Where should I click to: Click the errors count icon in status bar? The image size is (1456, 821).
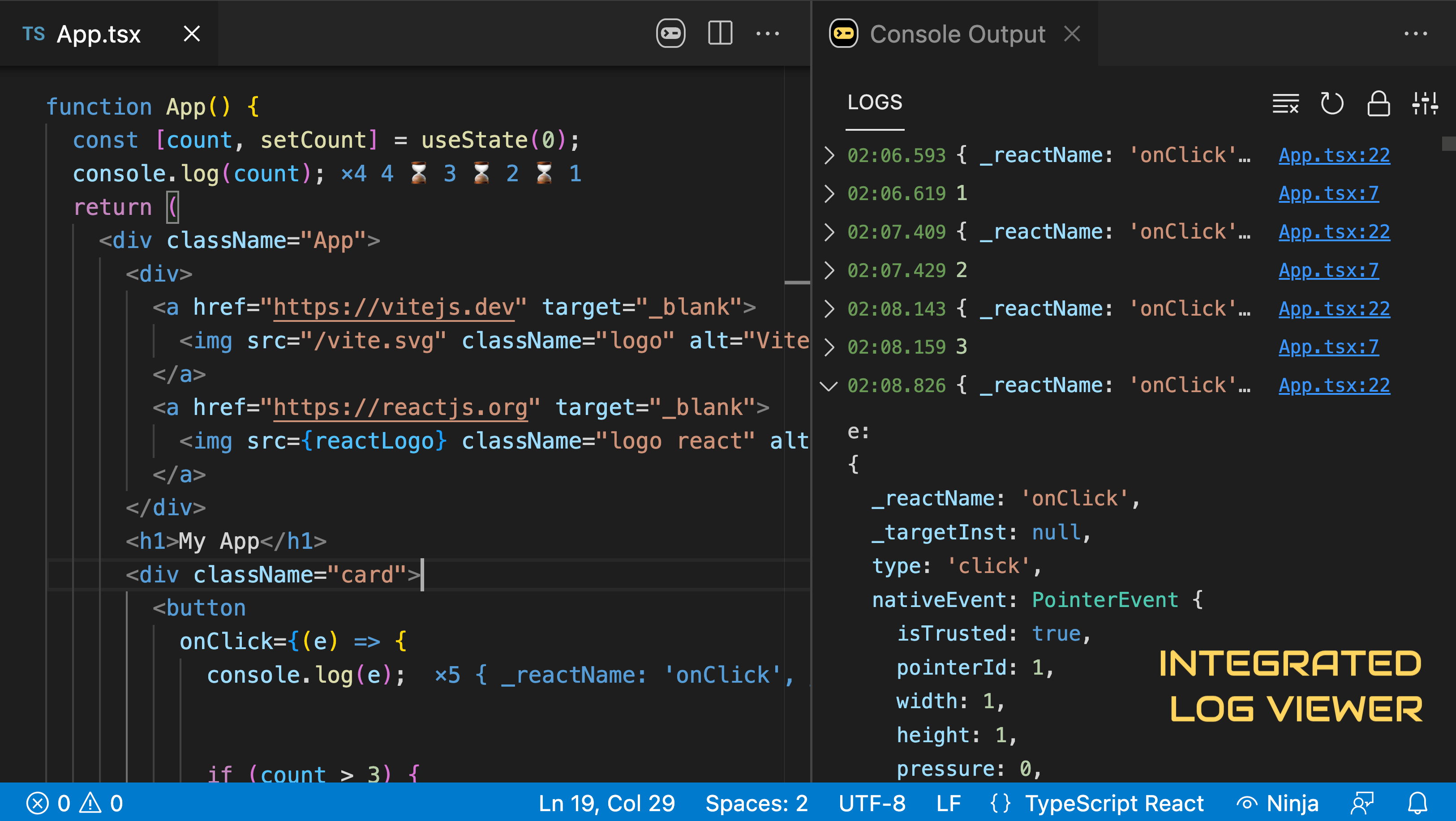pos(37,803)
